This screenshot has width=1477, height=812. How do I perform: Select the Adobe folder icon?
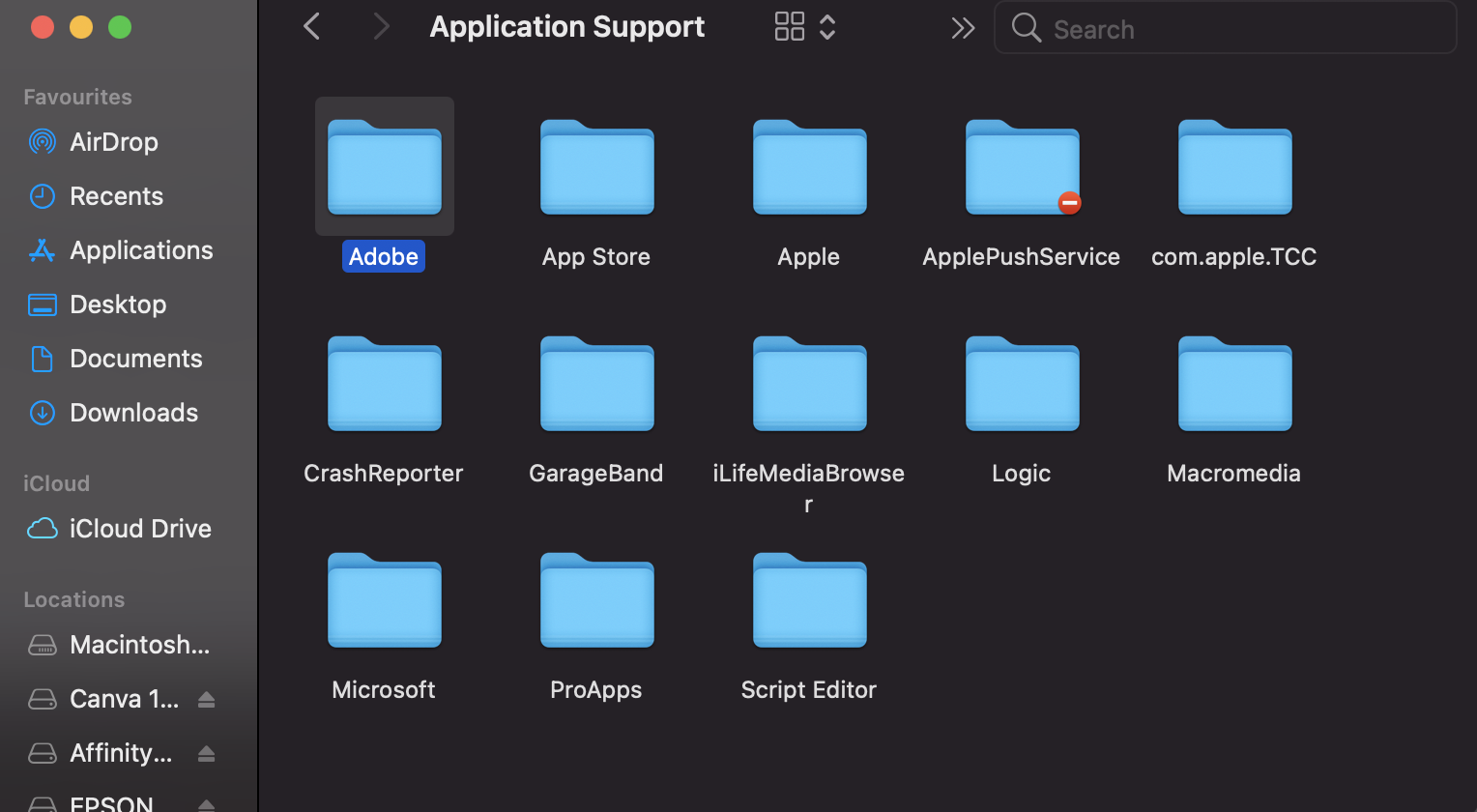tap(385, 166)
